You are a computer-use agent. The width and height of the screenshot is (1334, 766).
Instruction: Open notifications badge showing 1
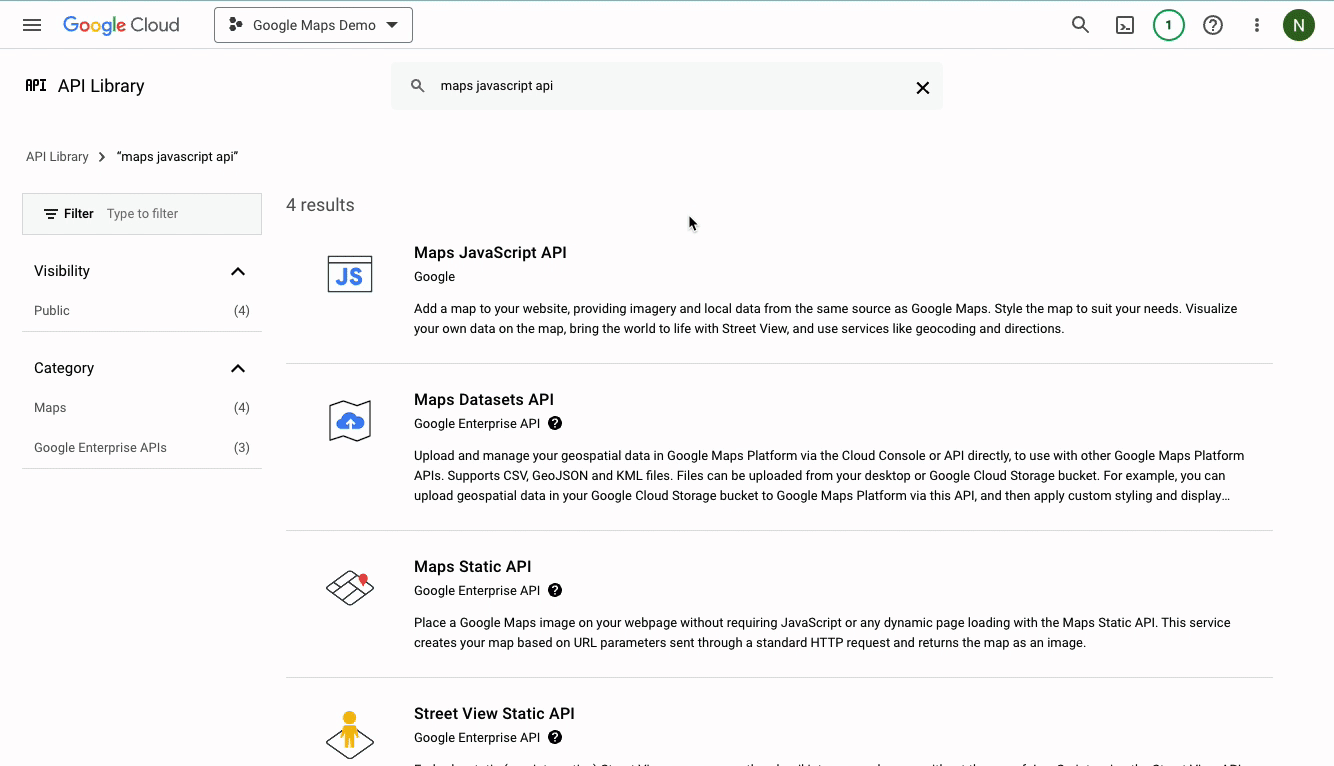pos(1169,25)
